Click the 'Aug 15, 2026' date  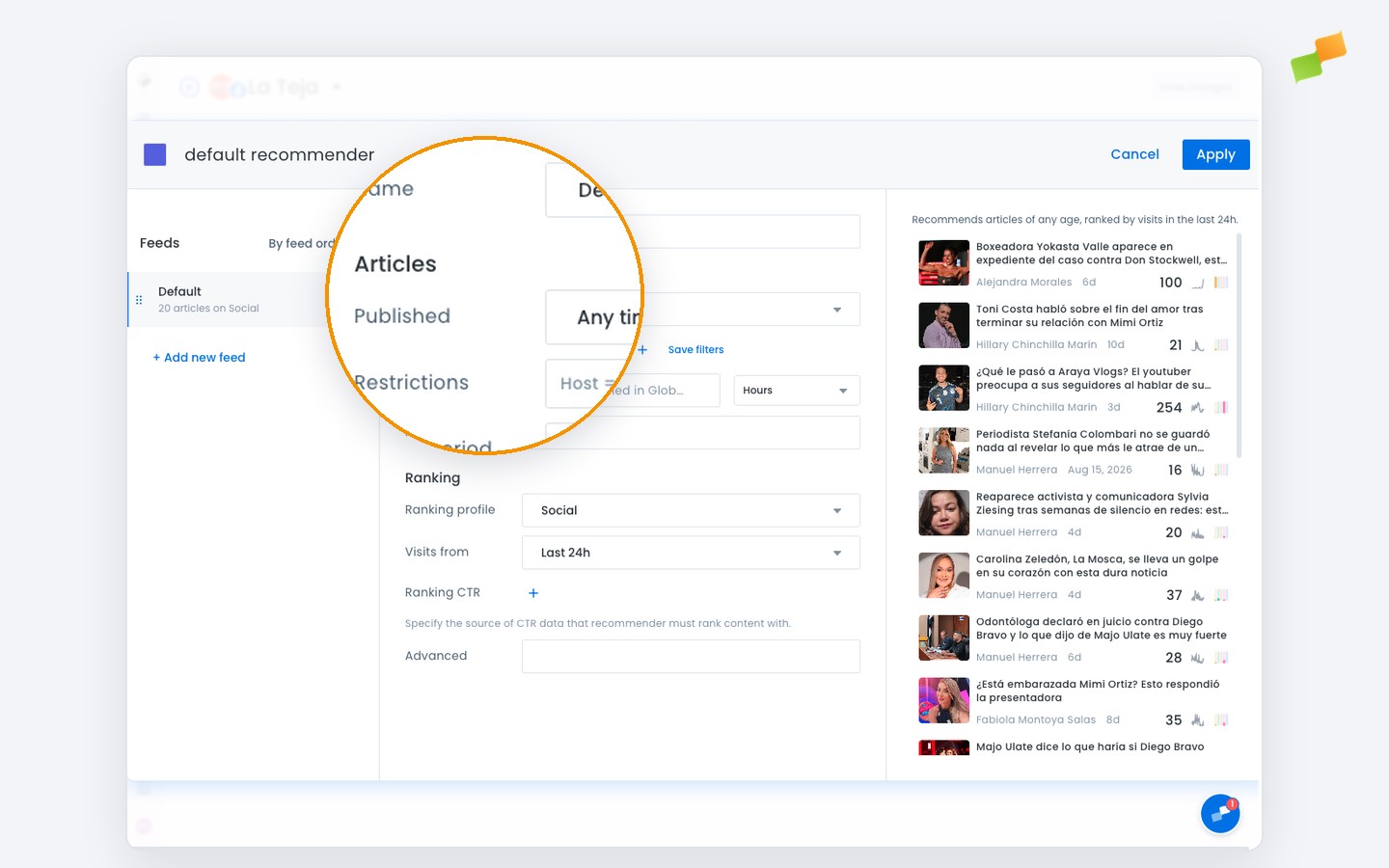1100,471
